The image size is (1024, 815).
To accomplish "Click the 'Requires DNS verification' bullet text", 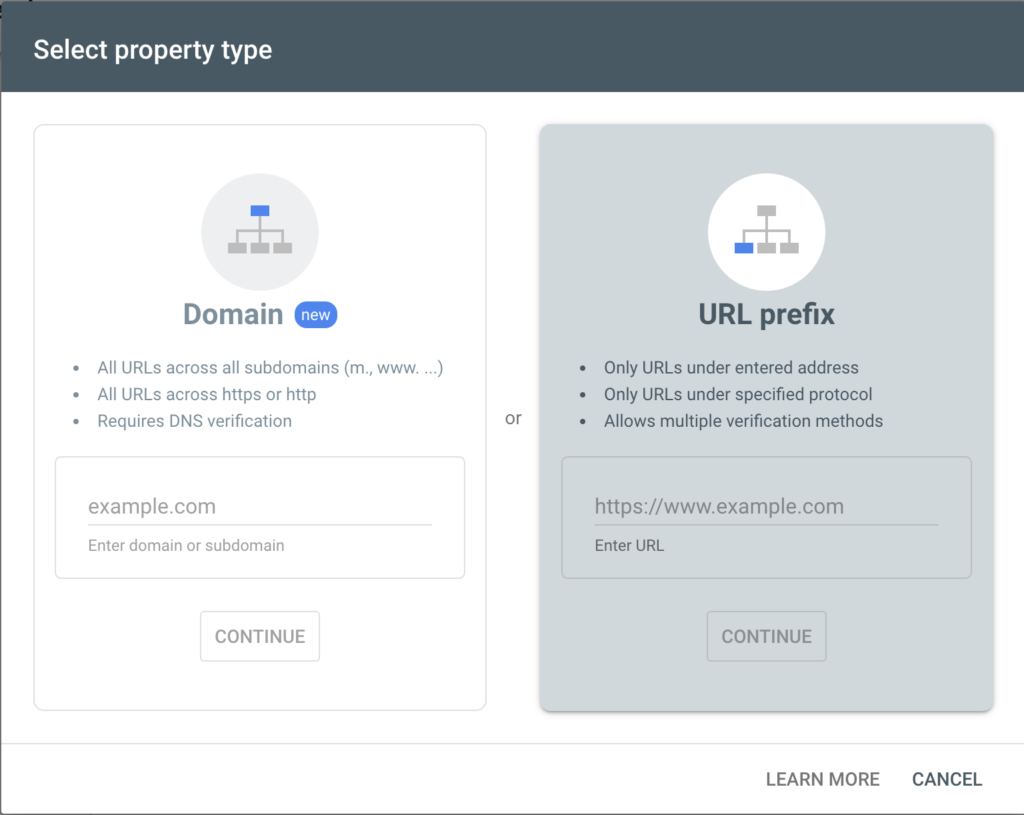I will pos(193,420).
